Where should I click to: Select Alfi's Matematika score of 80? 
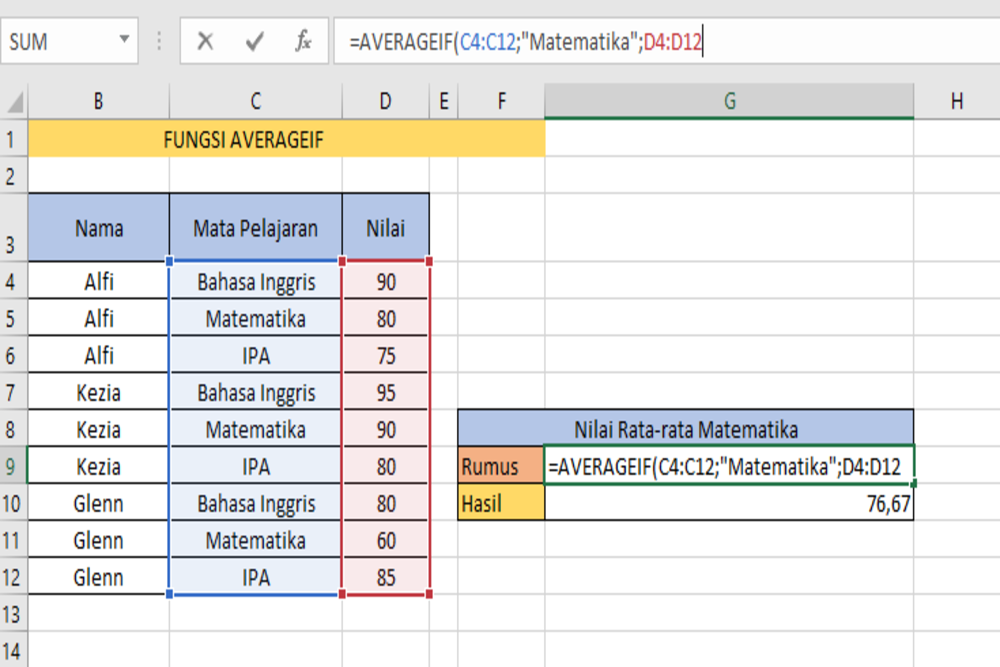tap(386, 319)
